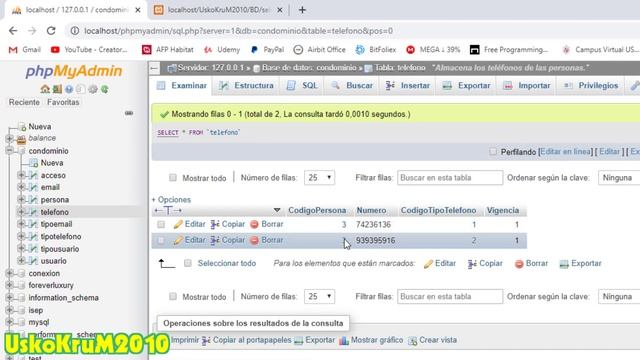
Task: Expand the + Opciones section
Action: [171, 200]
